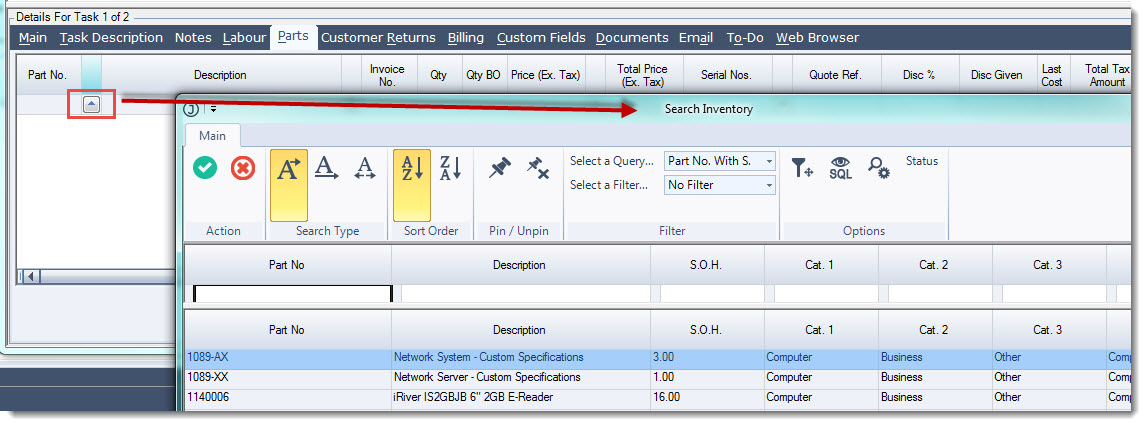The image size is (1146, 426).
Task: Open the Email tab
Action: click(696, 37)
